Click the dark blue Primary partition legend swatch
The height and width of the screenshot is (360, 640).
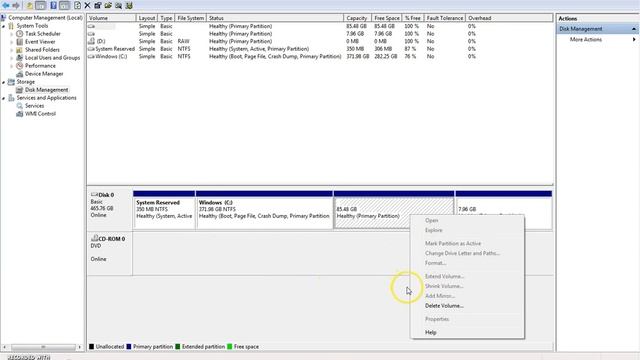(129, 347)
